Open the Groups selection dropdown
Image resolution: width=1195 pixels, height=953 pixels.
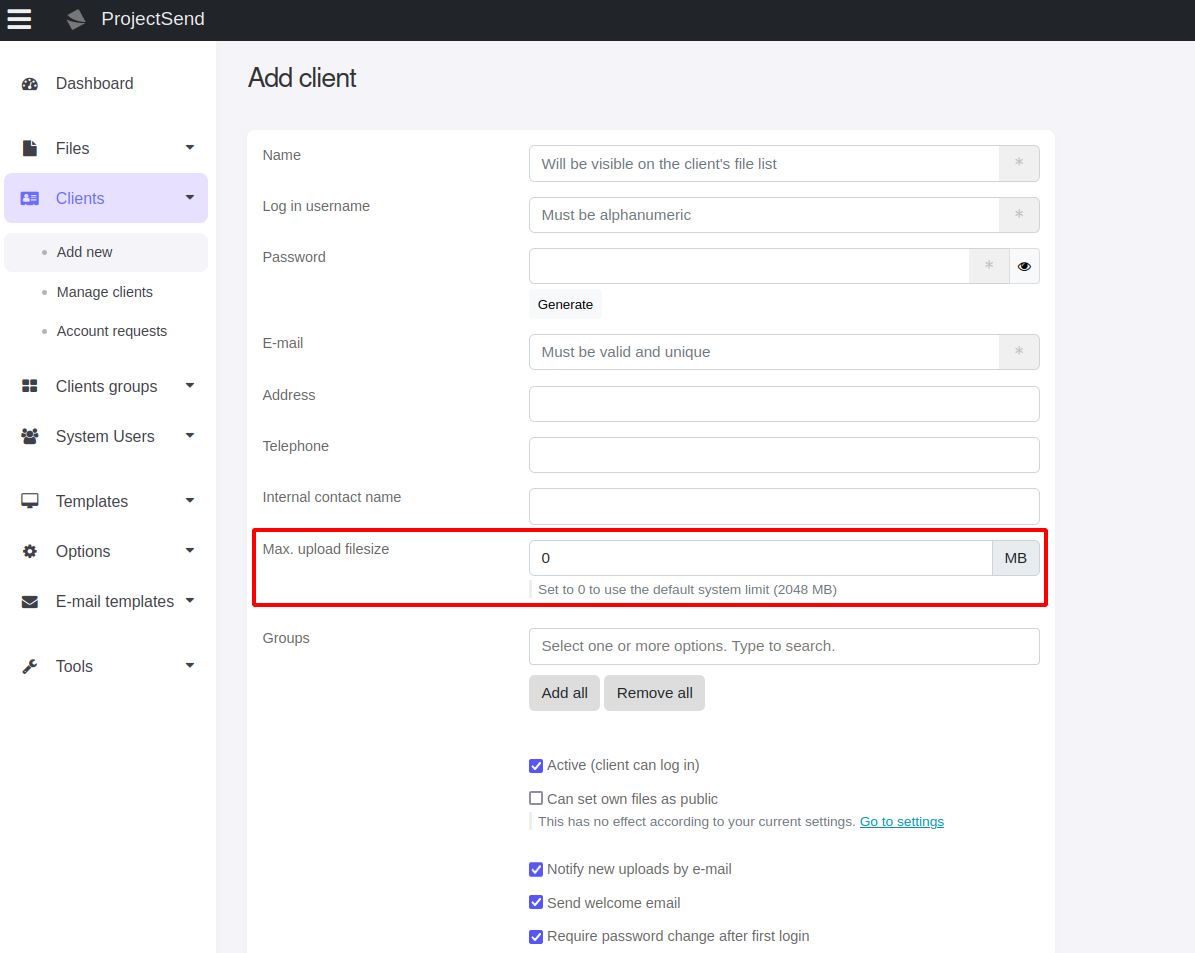pos(783,646)
